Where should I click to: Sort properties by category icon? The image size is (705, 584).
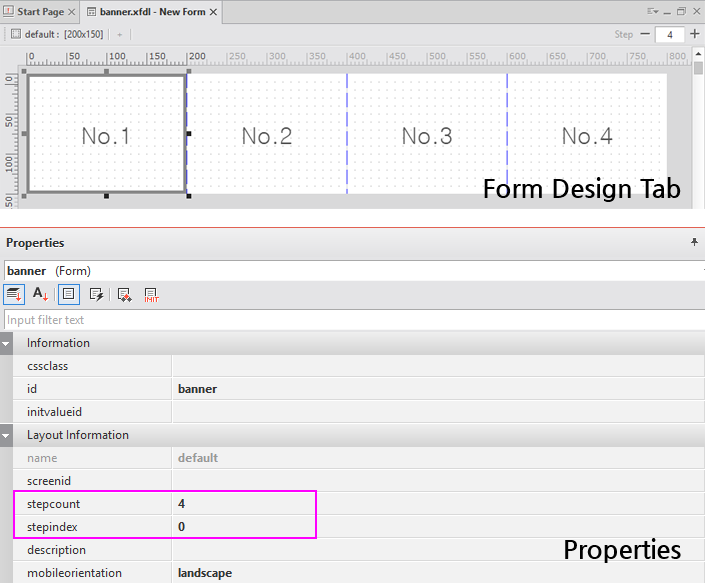[x=14, y=294]
